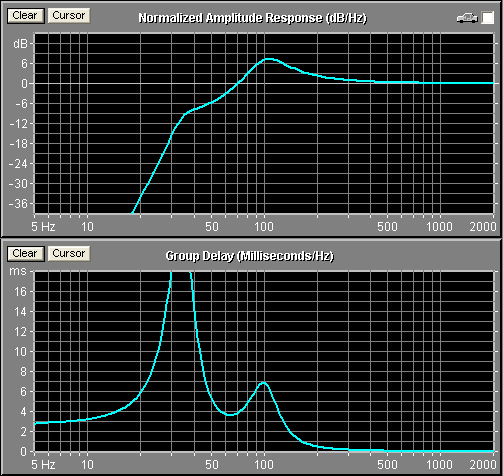Click the 2000 label under group delay graph
Image resolution: width=503 pixels, height=476 pixels.
483,465
